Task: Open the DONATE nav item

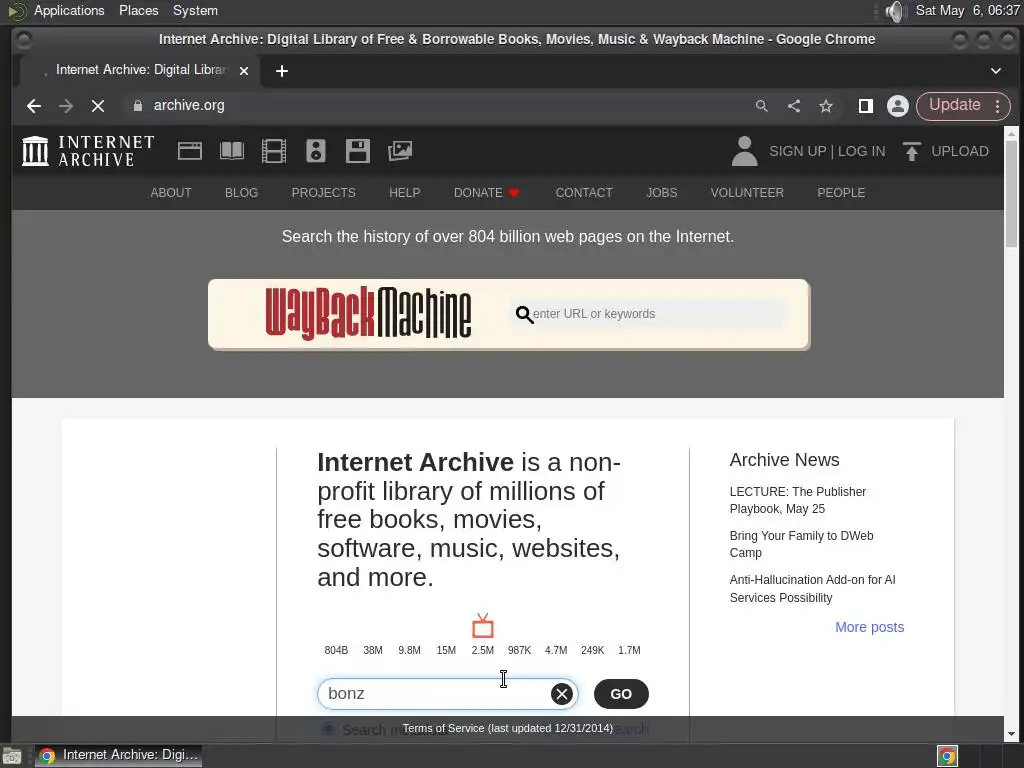Action: point(487,193)
